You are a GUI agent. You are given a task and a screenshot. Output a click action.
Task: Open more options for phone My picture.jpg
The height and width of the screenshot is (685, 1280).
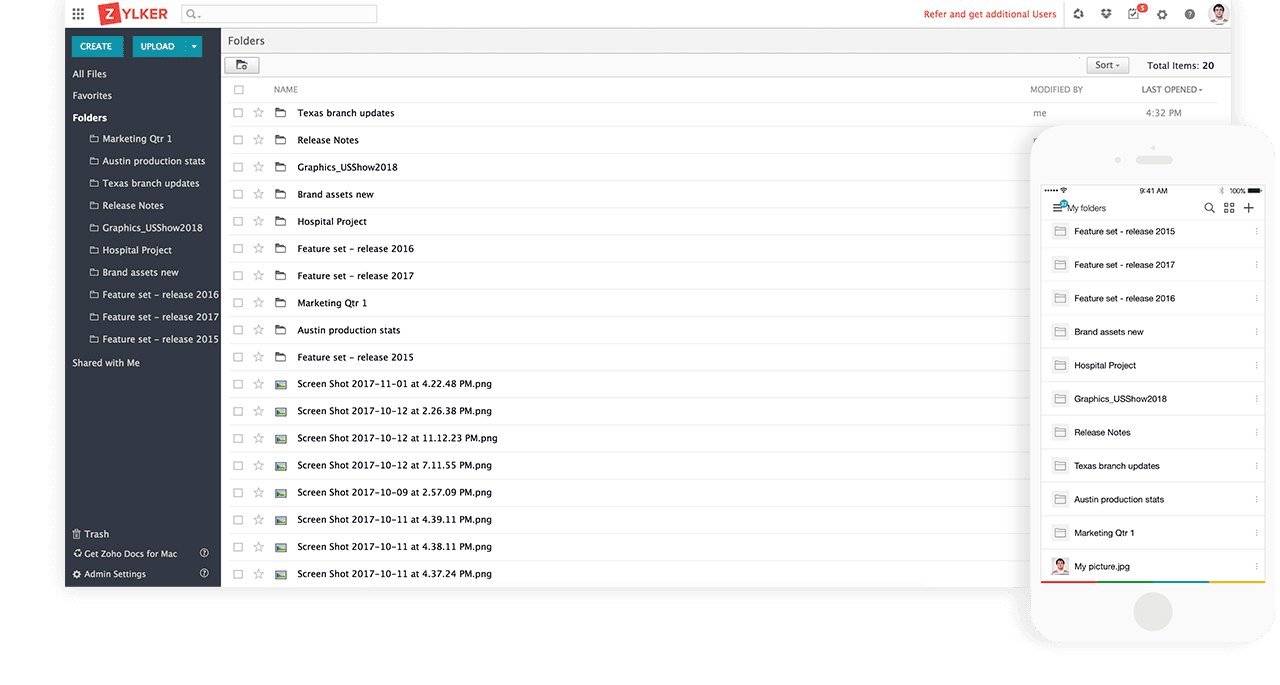pyautogui.click(x=1257, y=566)
